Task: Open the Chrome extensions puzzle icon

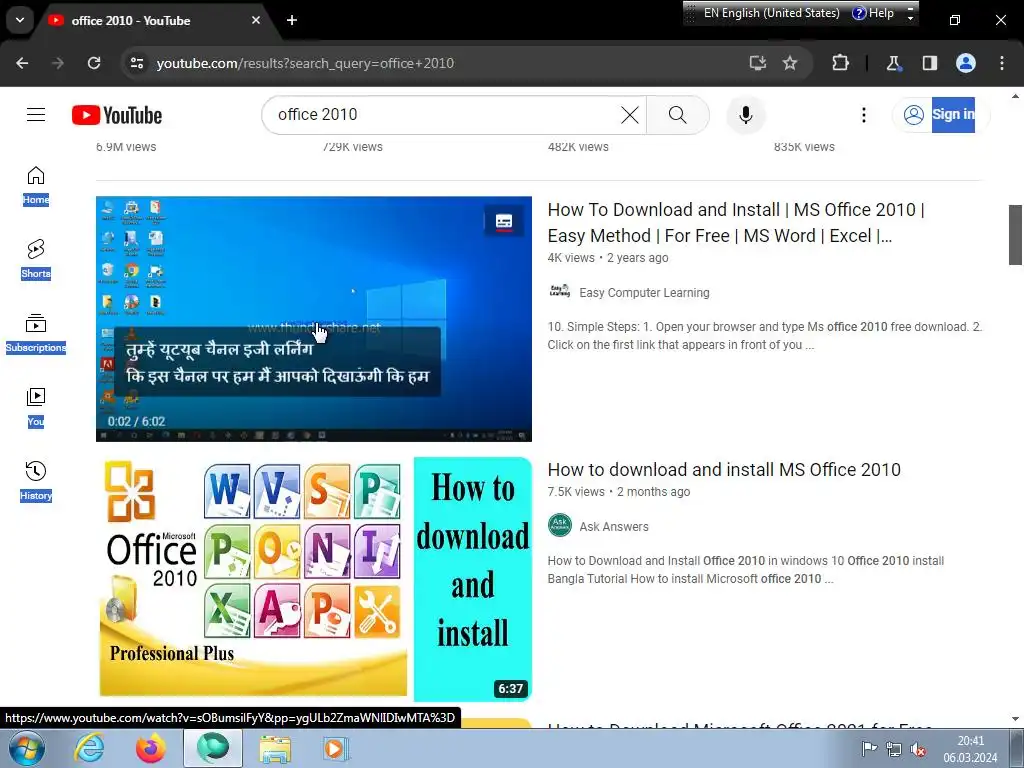Action: [x=840, y=63]
